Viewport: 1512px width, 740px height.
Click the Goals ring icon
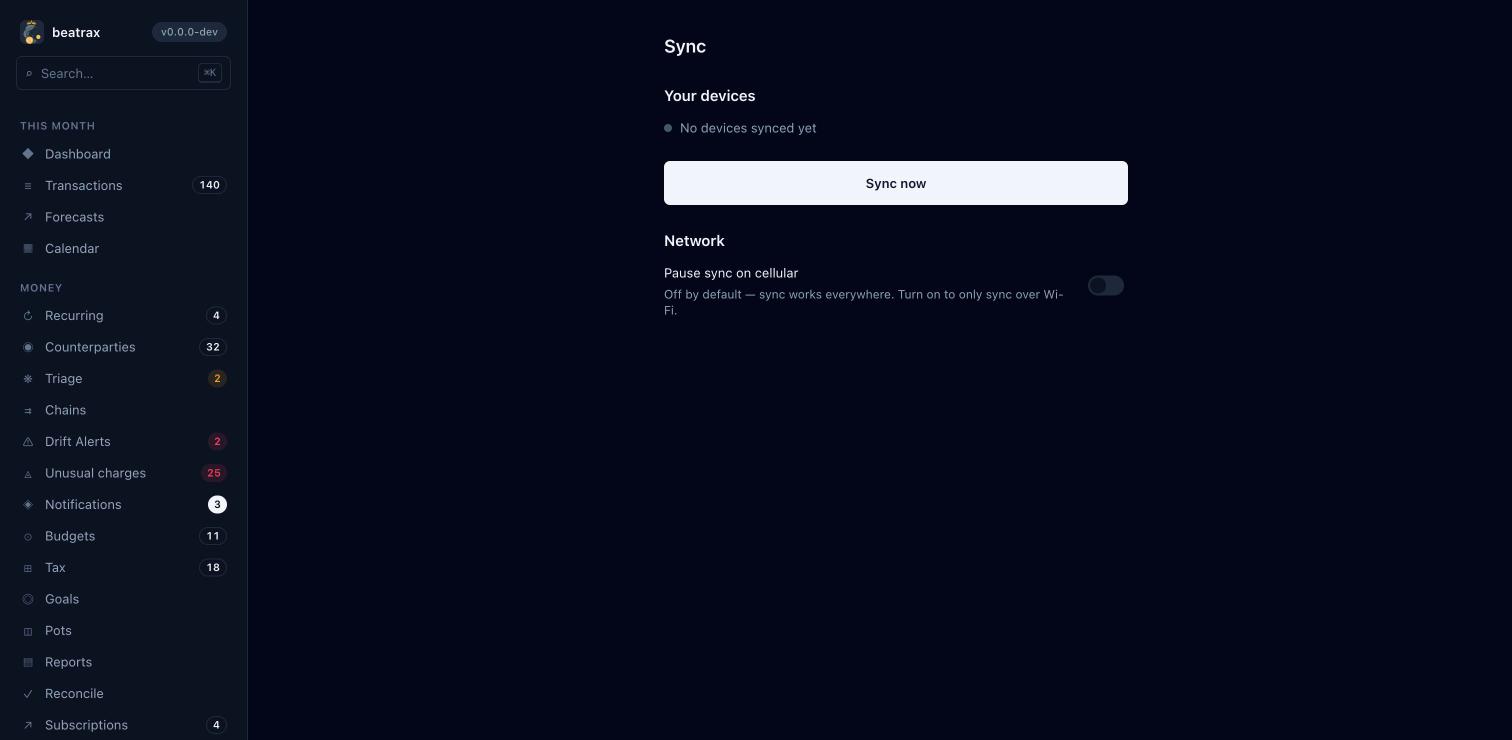coord(28,599)
